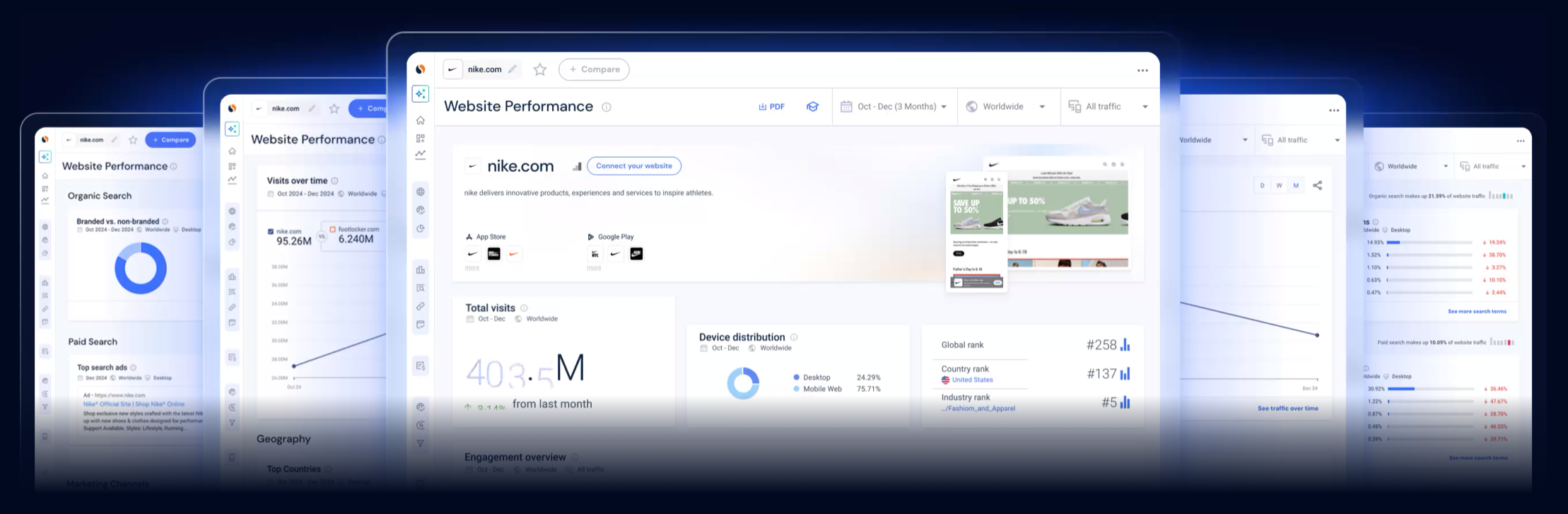Click the Connect your website button

(633, 166)
